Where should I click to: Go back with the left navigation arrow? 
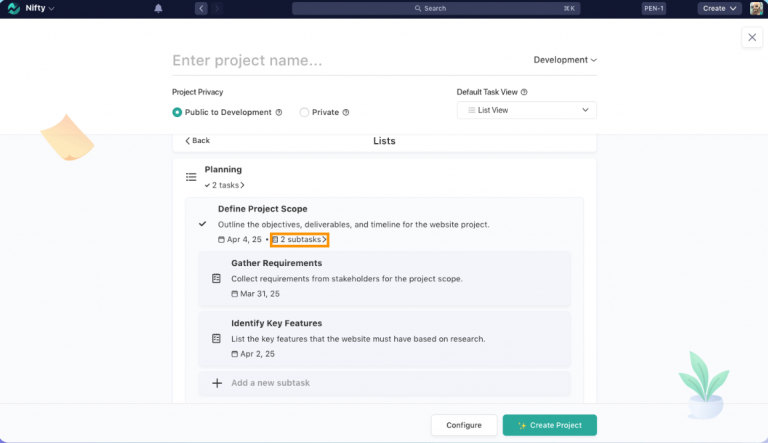201,8
